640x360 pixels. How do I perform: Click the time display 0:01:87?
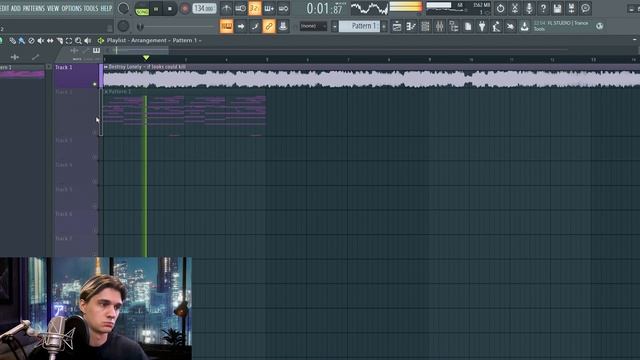(325, 9)
